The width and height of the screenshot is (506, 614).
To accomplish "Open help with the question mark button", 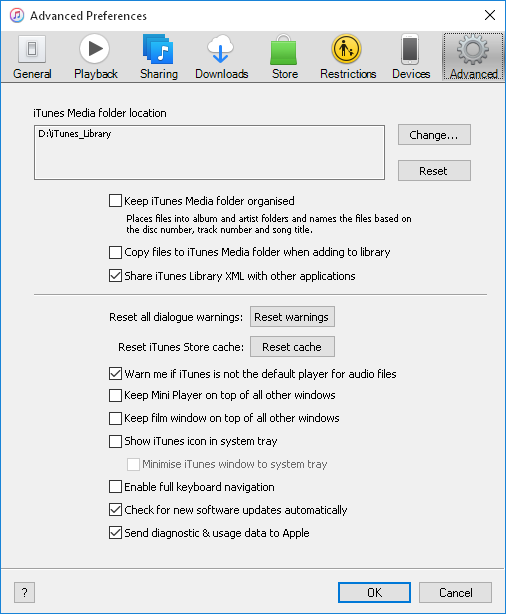I will point(24,592).
